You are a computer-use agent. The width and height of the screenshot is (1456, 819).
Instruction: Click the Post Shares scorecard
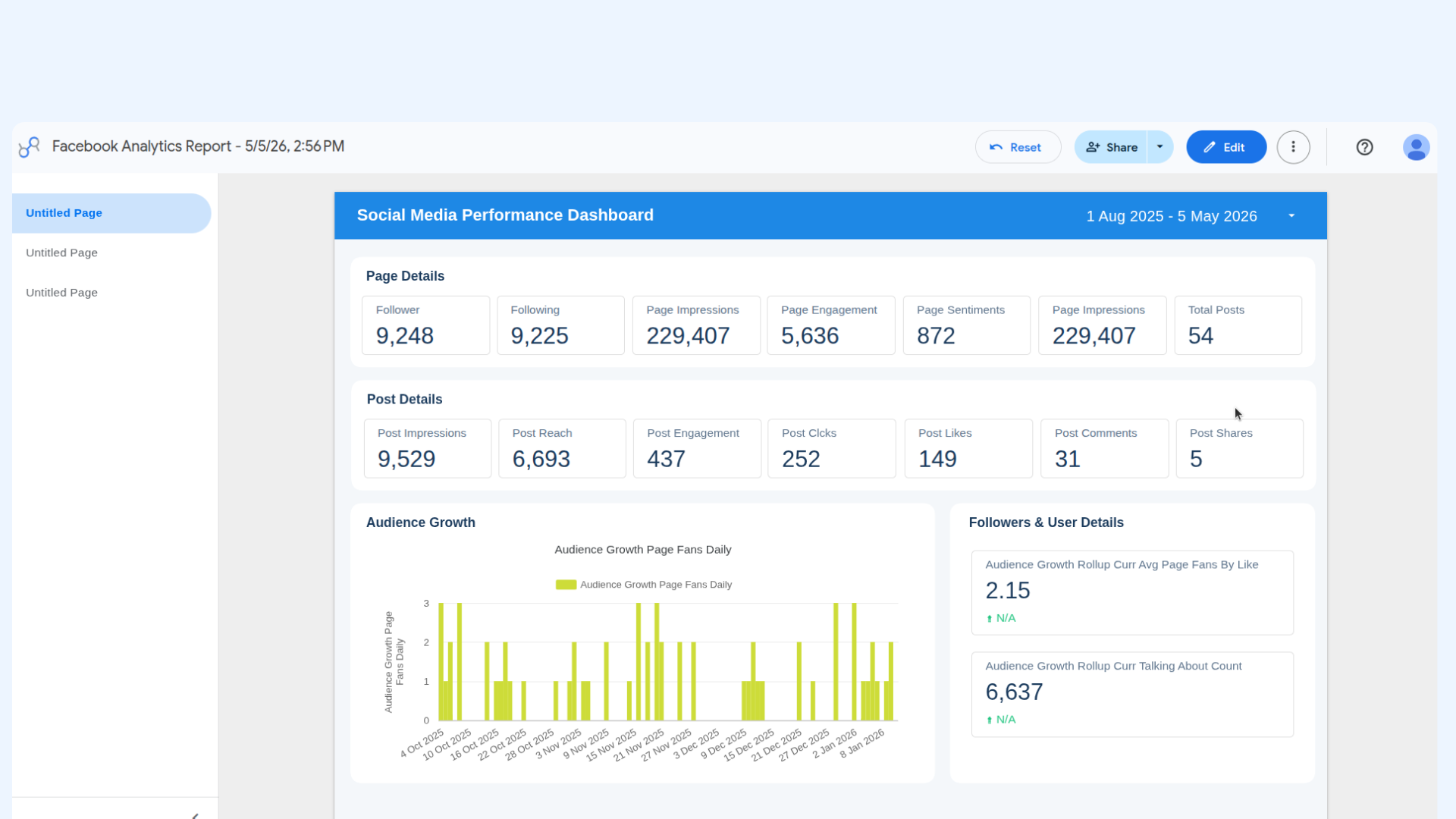point(1239,448)
